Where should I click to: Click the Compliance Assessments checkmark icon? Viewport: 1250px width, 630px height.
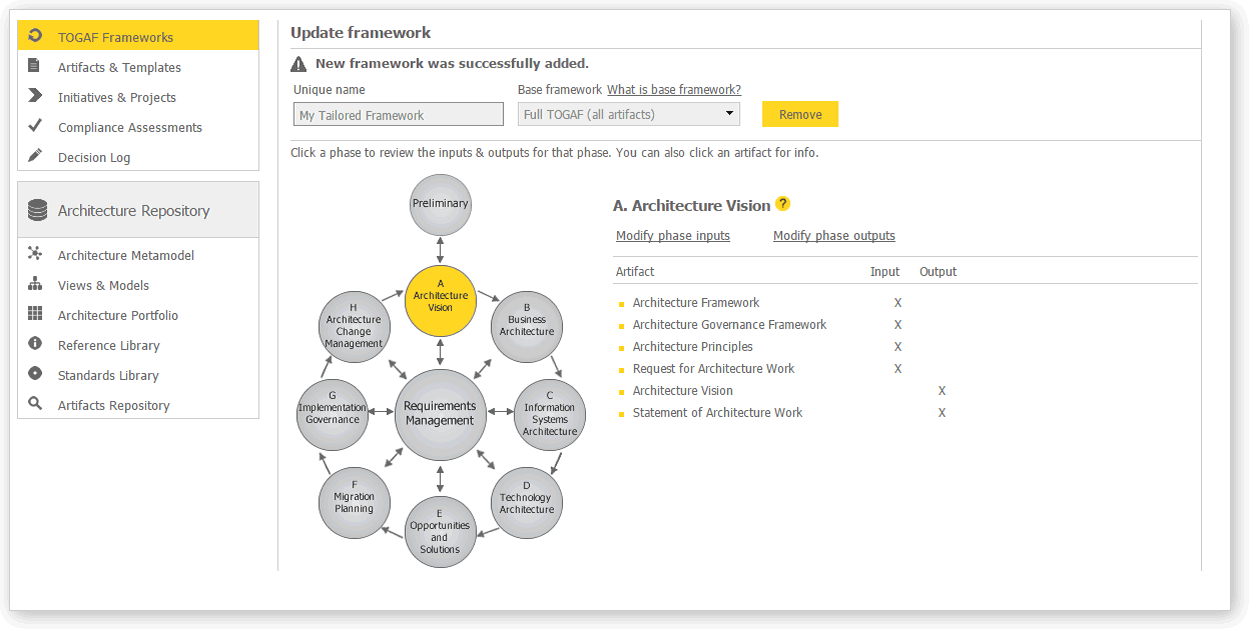click(35, 126)
